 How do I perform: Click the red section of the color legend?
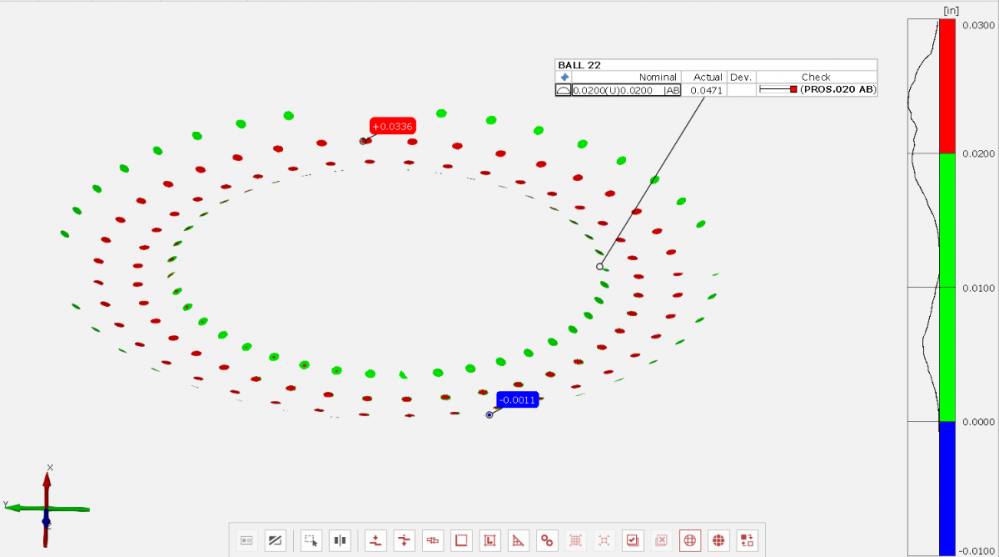(947, 86)
